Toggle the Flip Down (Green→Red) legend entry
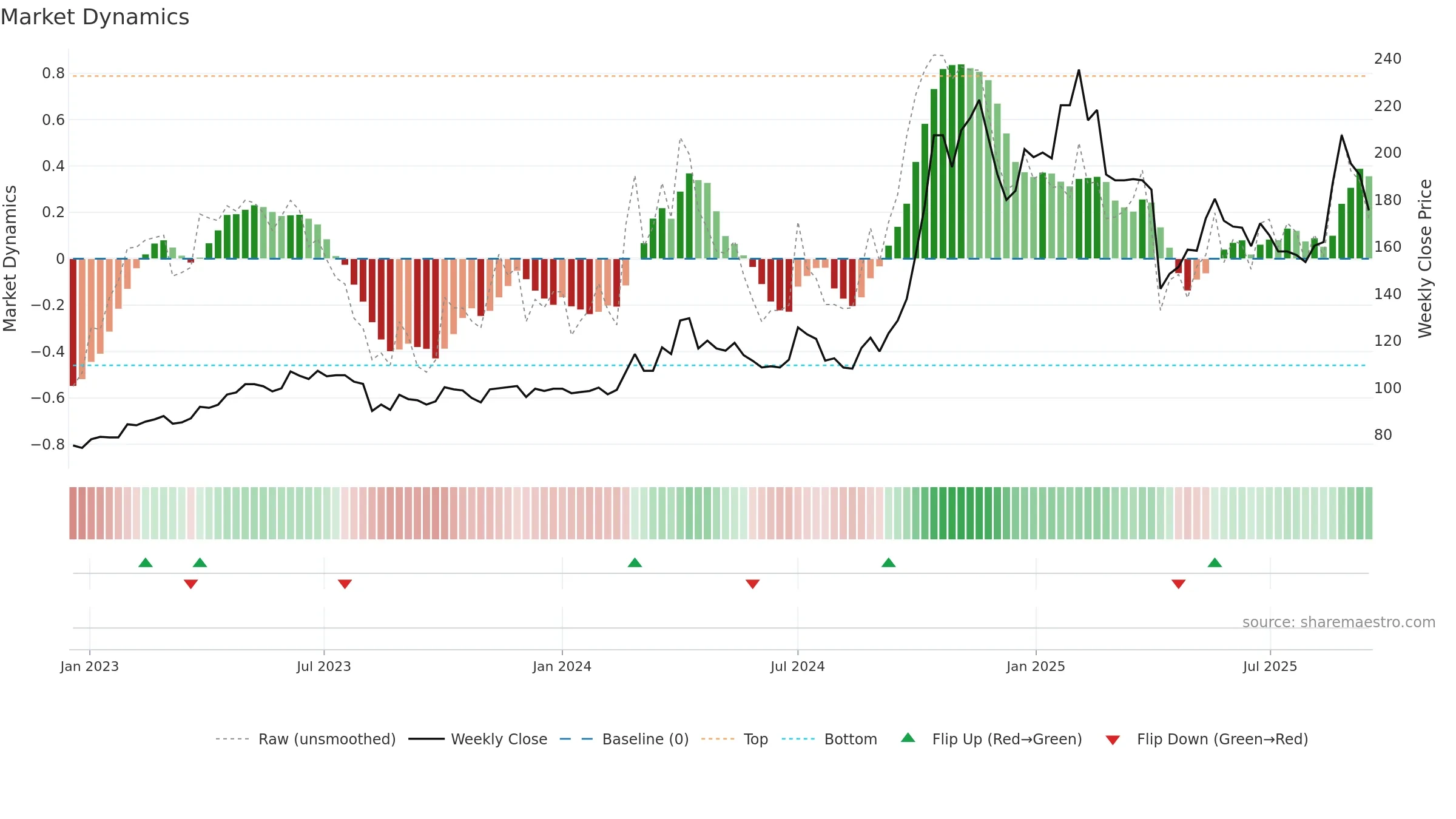Image resolution: width=1456 pixels, height=819 pixels. [1207, 739]
